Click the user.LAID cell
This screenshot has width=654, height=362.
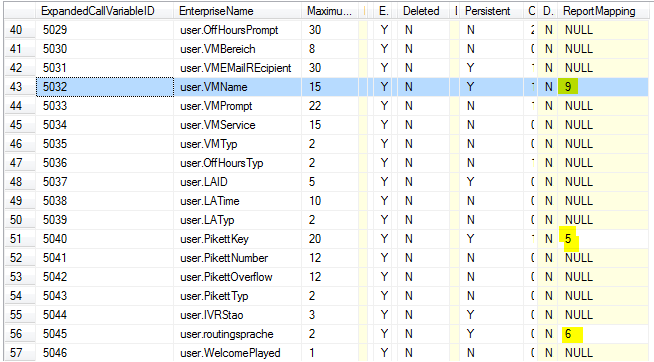(x=237, y=182)
